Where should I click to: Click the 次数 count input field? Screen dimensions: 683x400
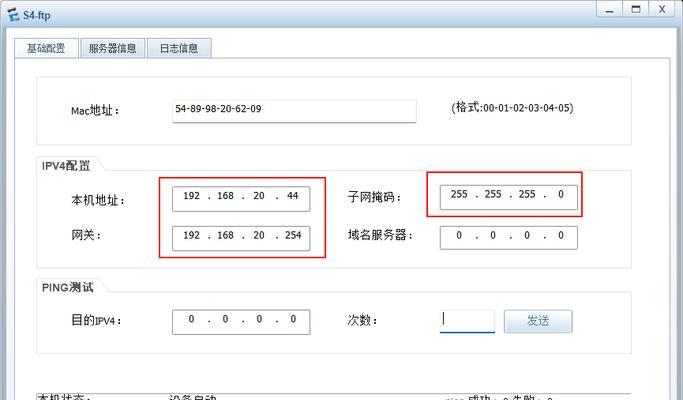tap(467, 321)
